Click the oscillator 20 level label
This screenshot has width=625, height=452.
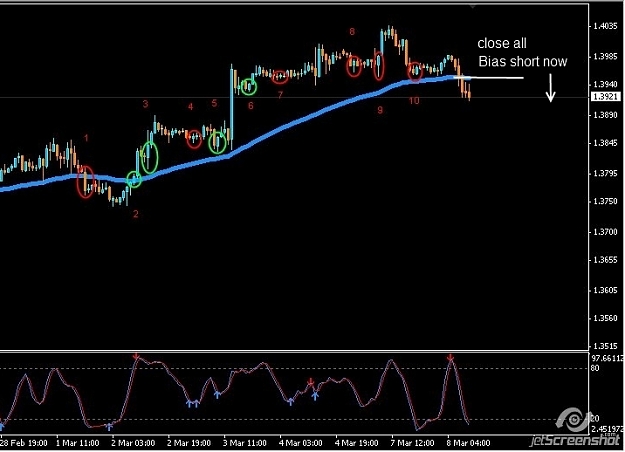595,419
